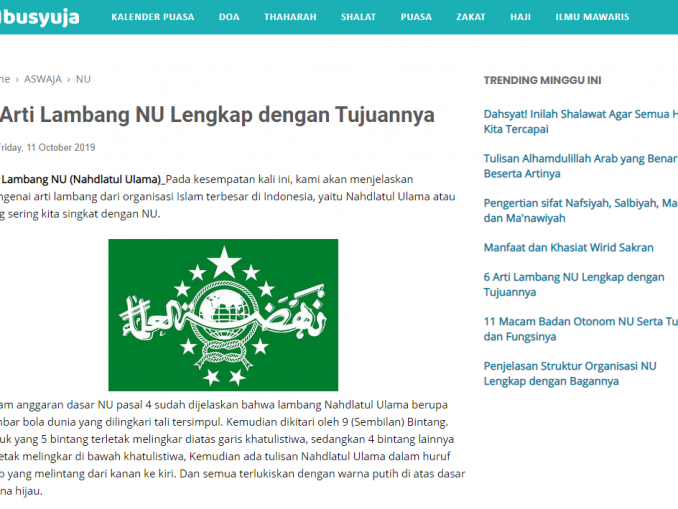Click the Friday, 11 October 2019 date
This screenshot has width=678, height=509.
(47, 147)
